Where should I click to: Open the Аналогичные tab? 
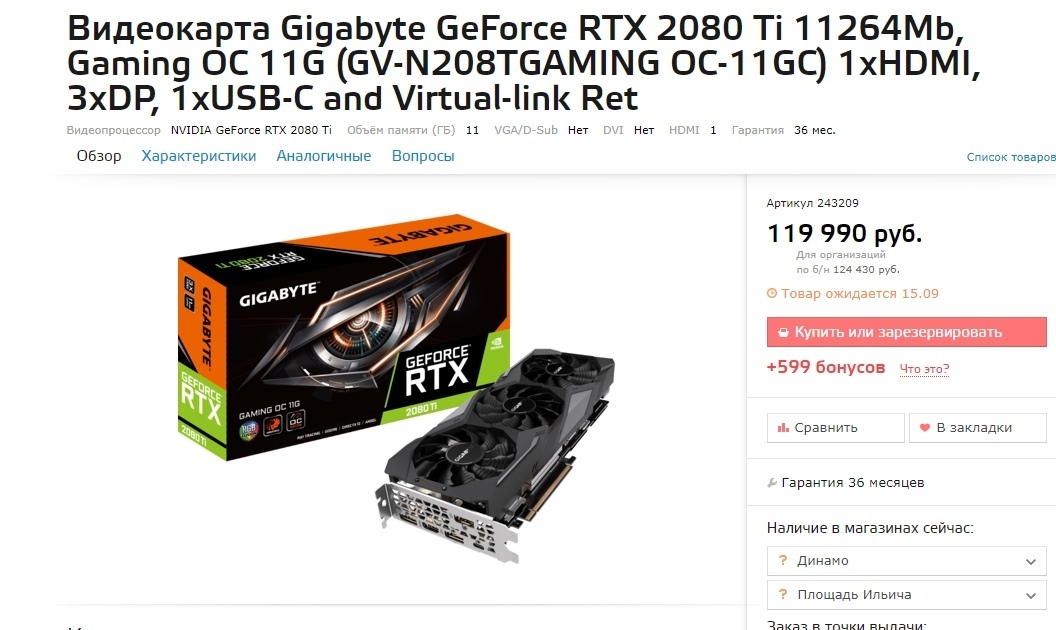323,156
